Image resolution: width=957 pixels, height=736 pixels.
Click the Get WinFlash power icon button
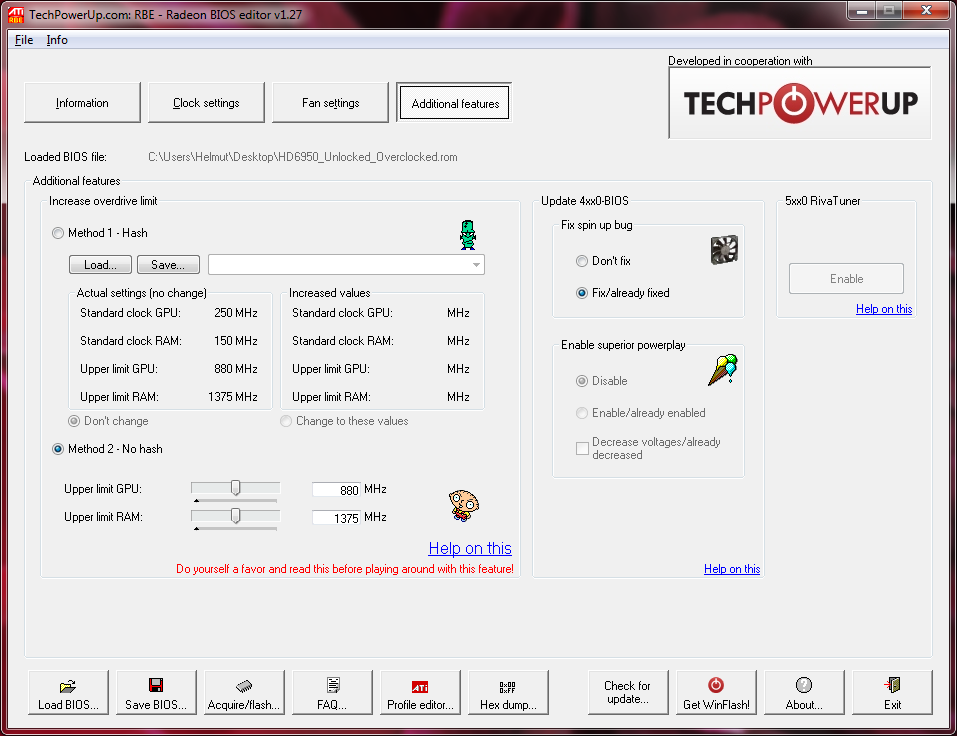point(716,692)
